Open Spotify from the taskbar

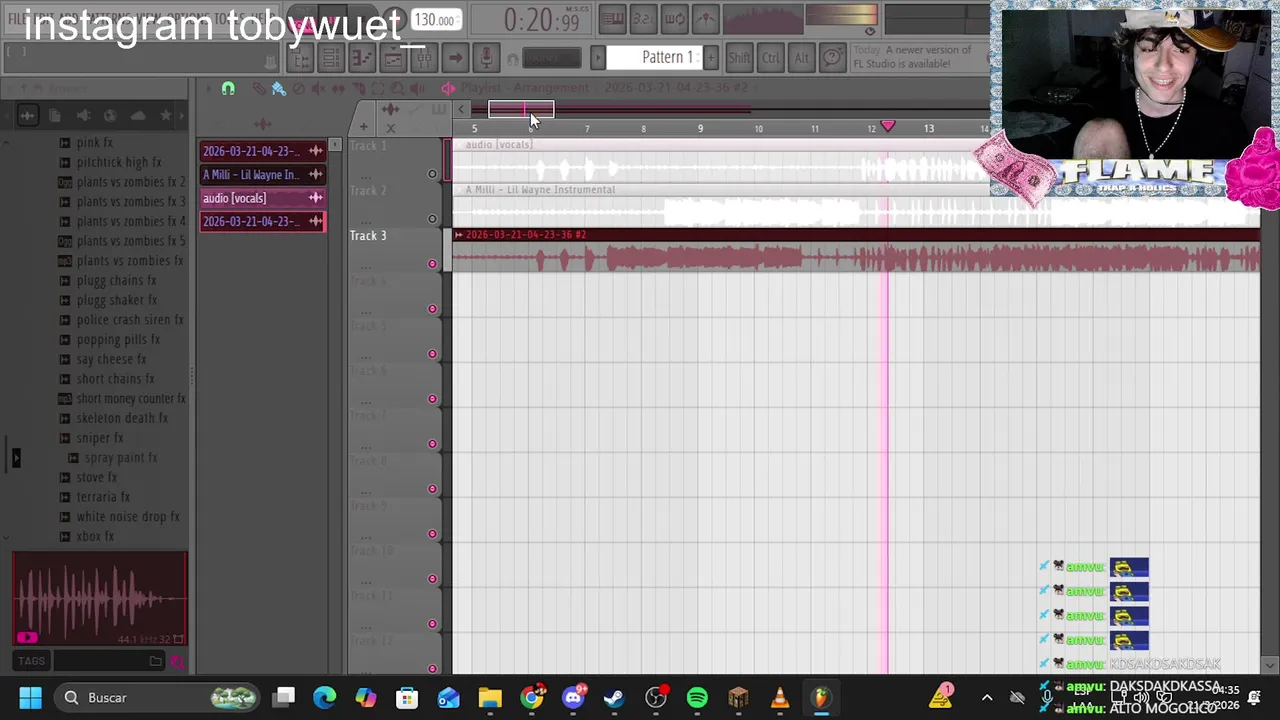point(697,697)
